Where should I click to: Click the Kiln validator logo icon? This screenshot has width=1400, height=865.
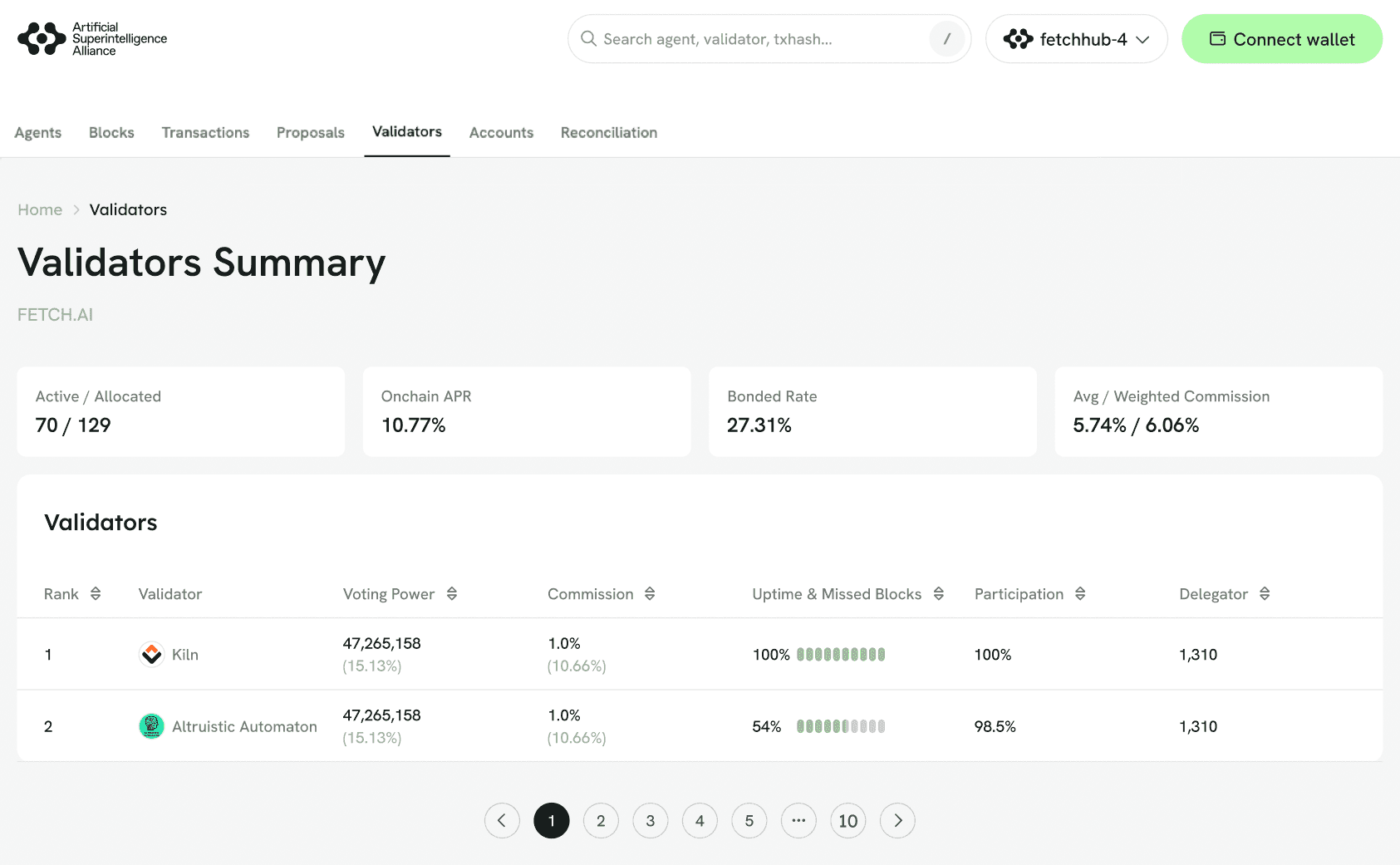point(151,655)
